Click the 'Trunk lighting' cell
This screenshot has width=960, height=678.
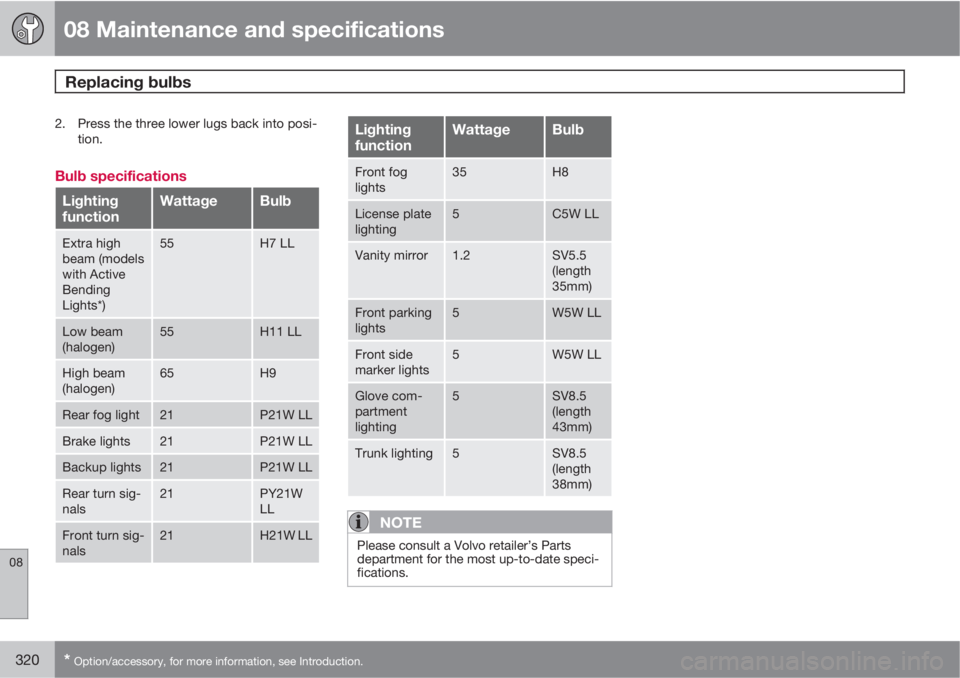coord(396,469)
